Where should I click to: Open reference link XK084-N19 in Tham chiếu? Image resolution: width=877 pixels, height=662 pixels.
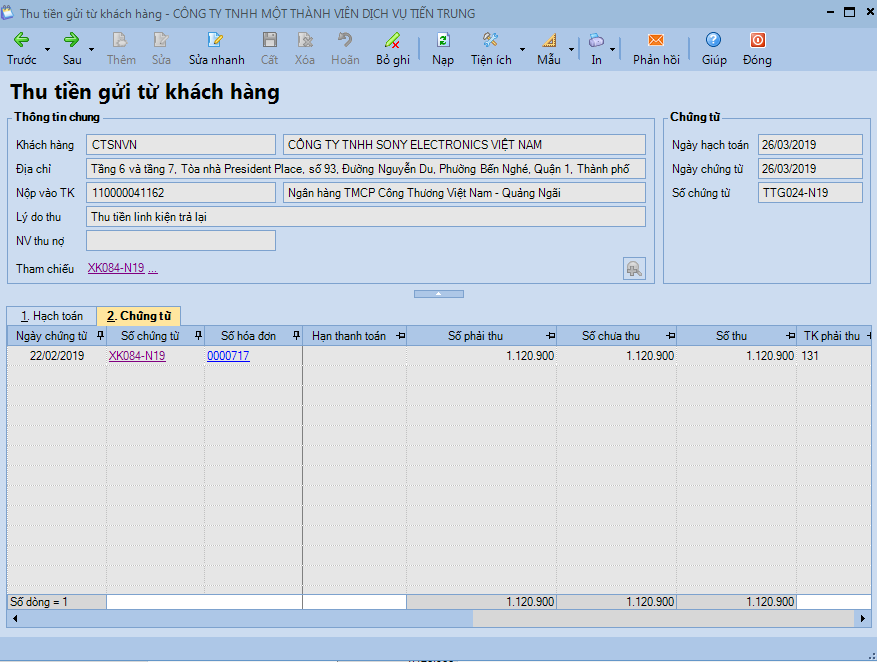pyautogui.click(x=116, y=268)
